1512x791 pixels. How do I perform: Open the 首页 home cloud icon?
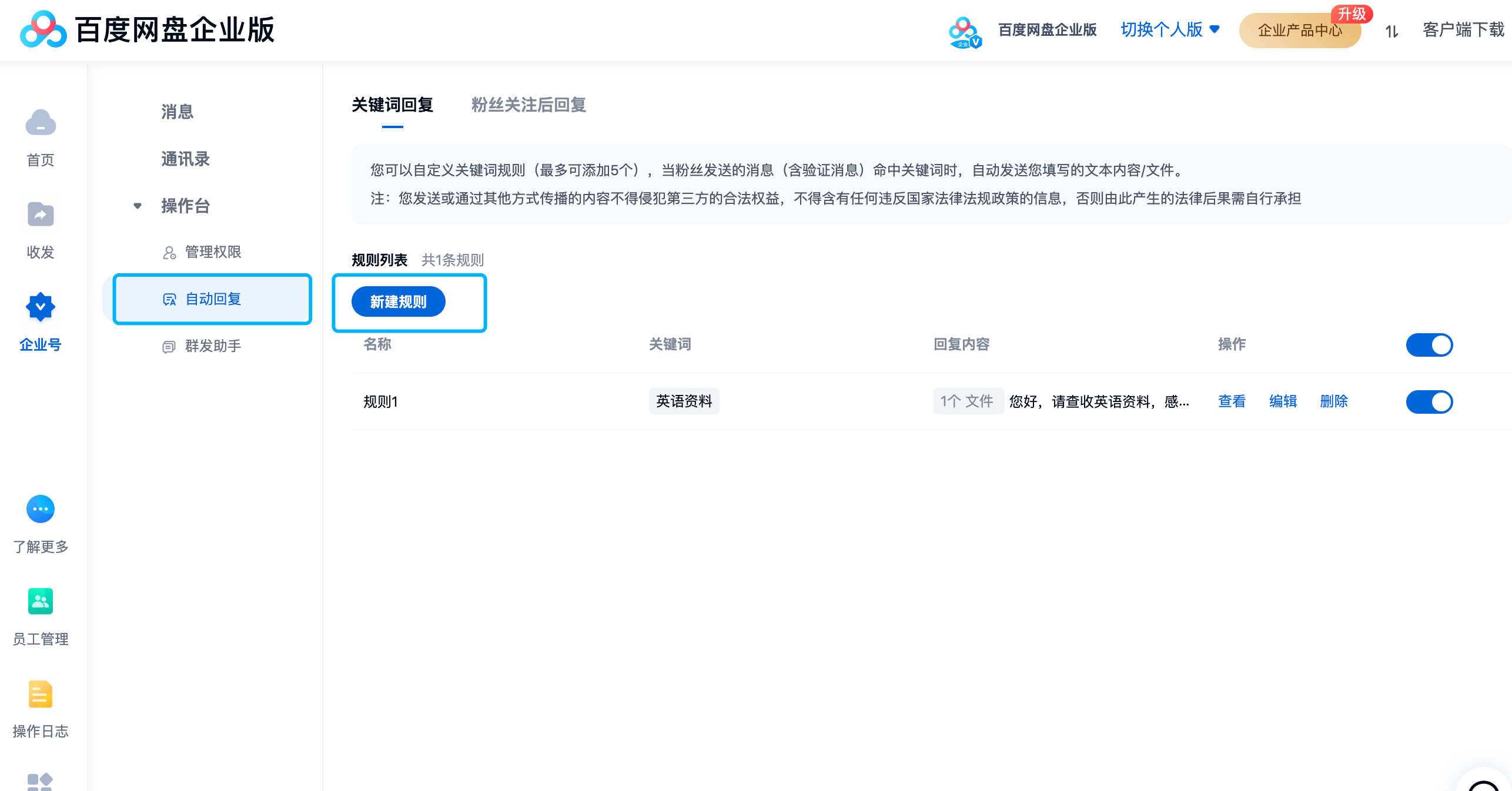(41, 123)
